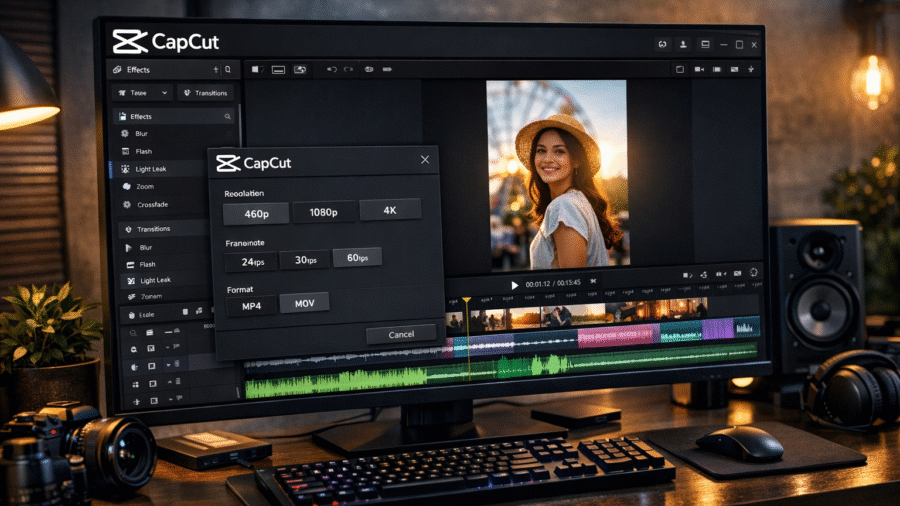Screen dimensions: 900x506
Task: Switch to the Transitions tab button
Action: coord(205,92)
